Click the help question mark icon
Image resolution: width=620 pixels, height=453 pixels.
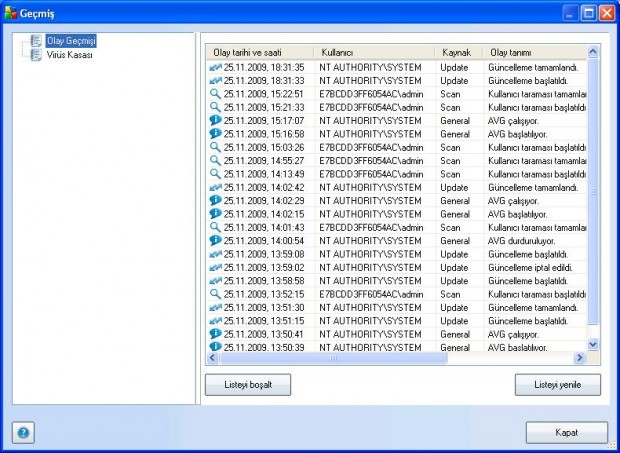coord(23,433)
